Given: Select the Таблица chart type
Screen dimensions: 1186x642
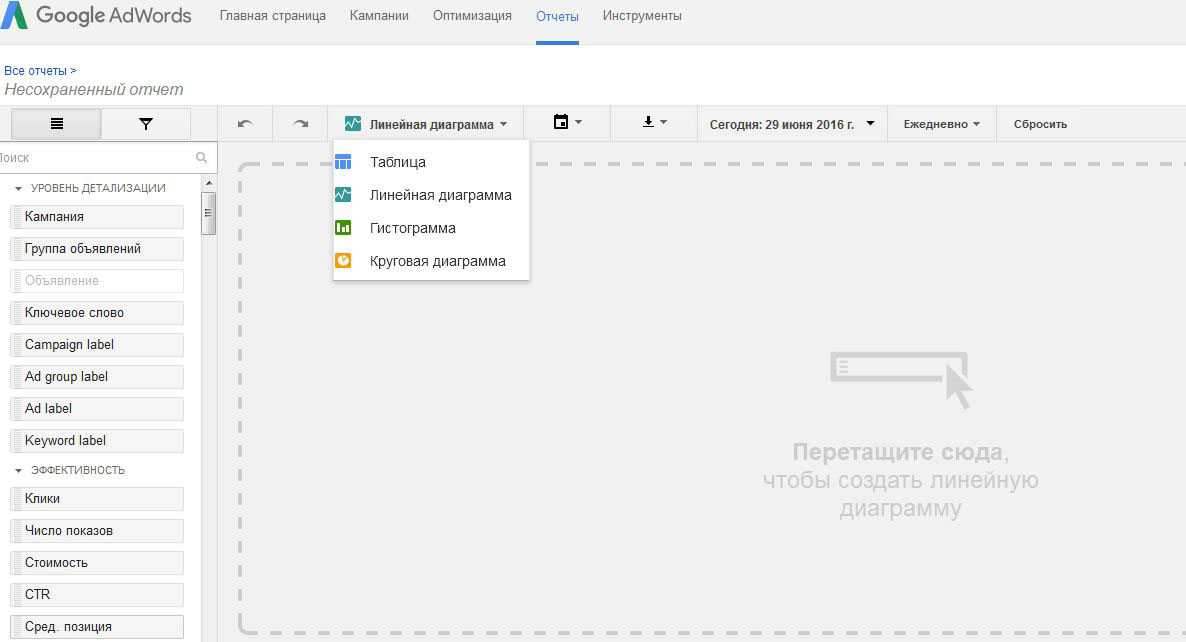Looking at the screenshot, I should [397, 162].
